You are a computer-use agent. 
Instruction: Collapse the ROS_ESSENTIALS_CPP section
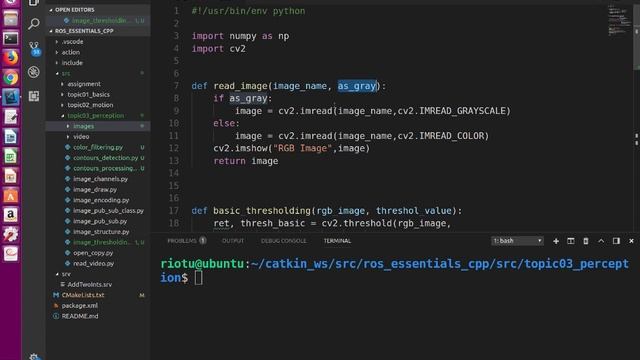pos(98,31)
